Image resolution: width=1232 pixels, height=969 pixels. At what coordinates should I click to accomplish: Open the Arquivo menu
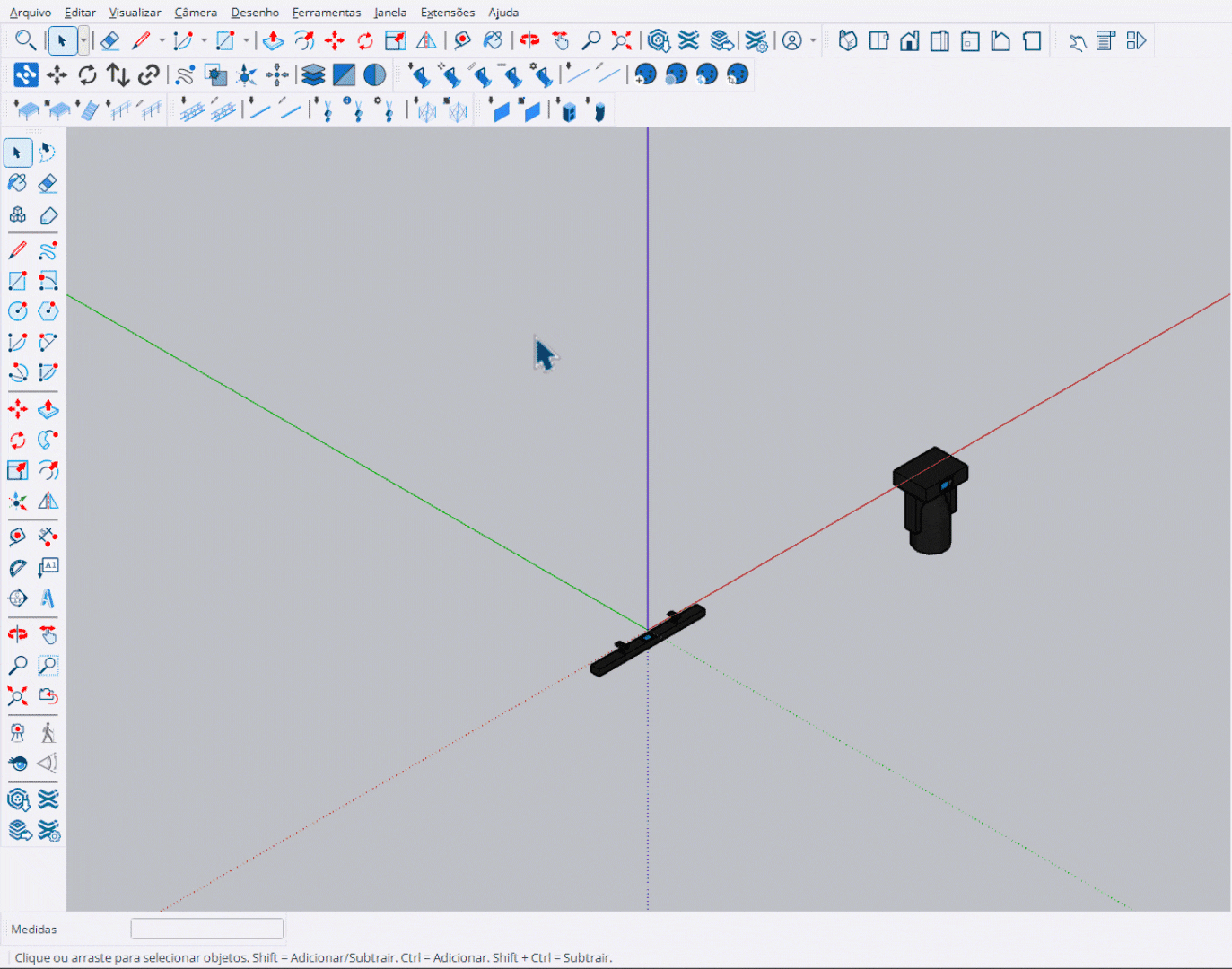pyautogui.click(x=31, y=13)
